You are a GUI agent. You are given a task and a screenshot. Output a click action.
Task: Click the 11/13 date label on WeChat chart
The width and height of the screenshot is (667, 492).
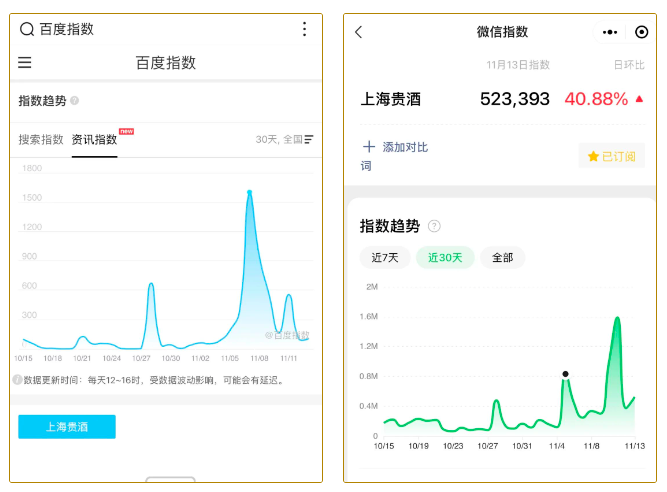[x=634, y=446]
